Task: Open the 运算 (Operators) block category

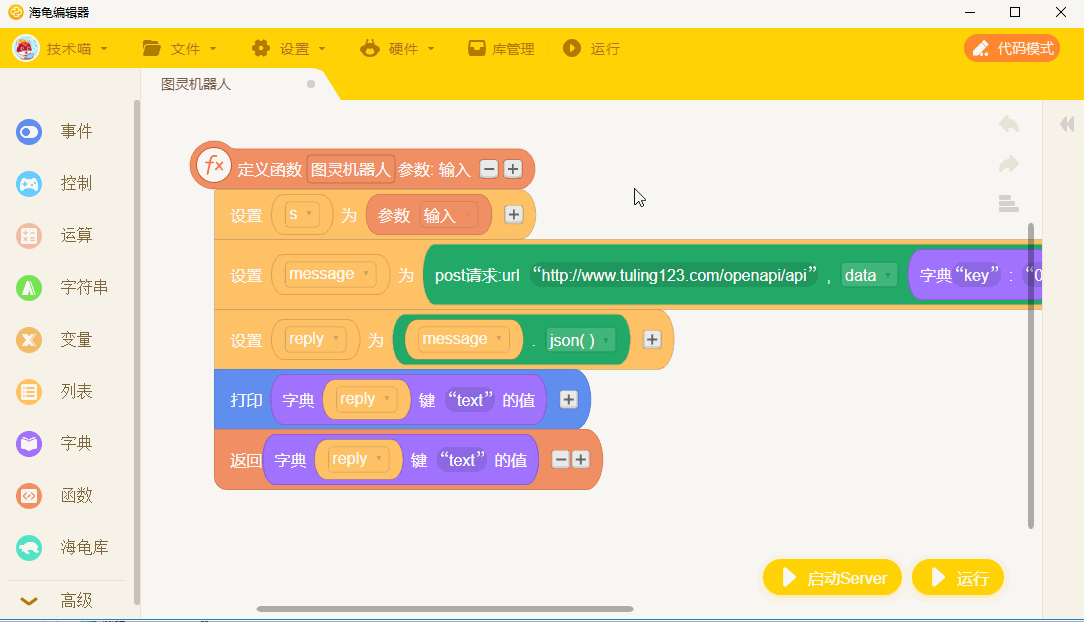Action: point(62,236)
